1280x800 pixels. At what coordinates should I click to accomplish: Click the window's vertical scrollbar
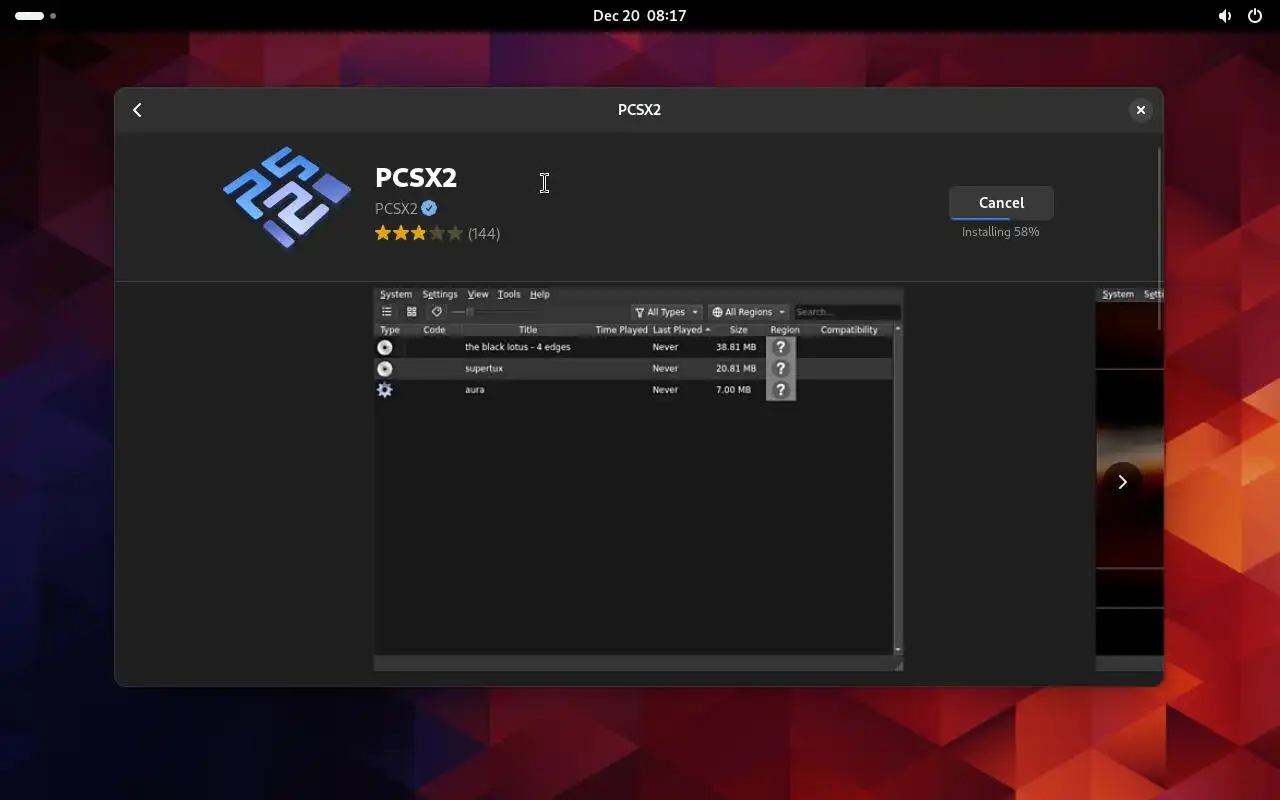click(1159, 238)
